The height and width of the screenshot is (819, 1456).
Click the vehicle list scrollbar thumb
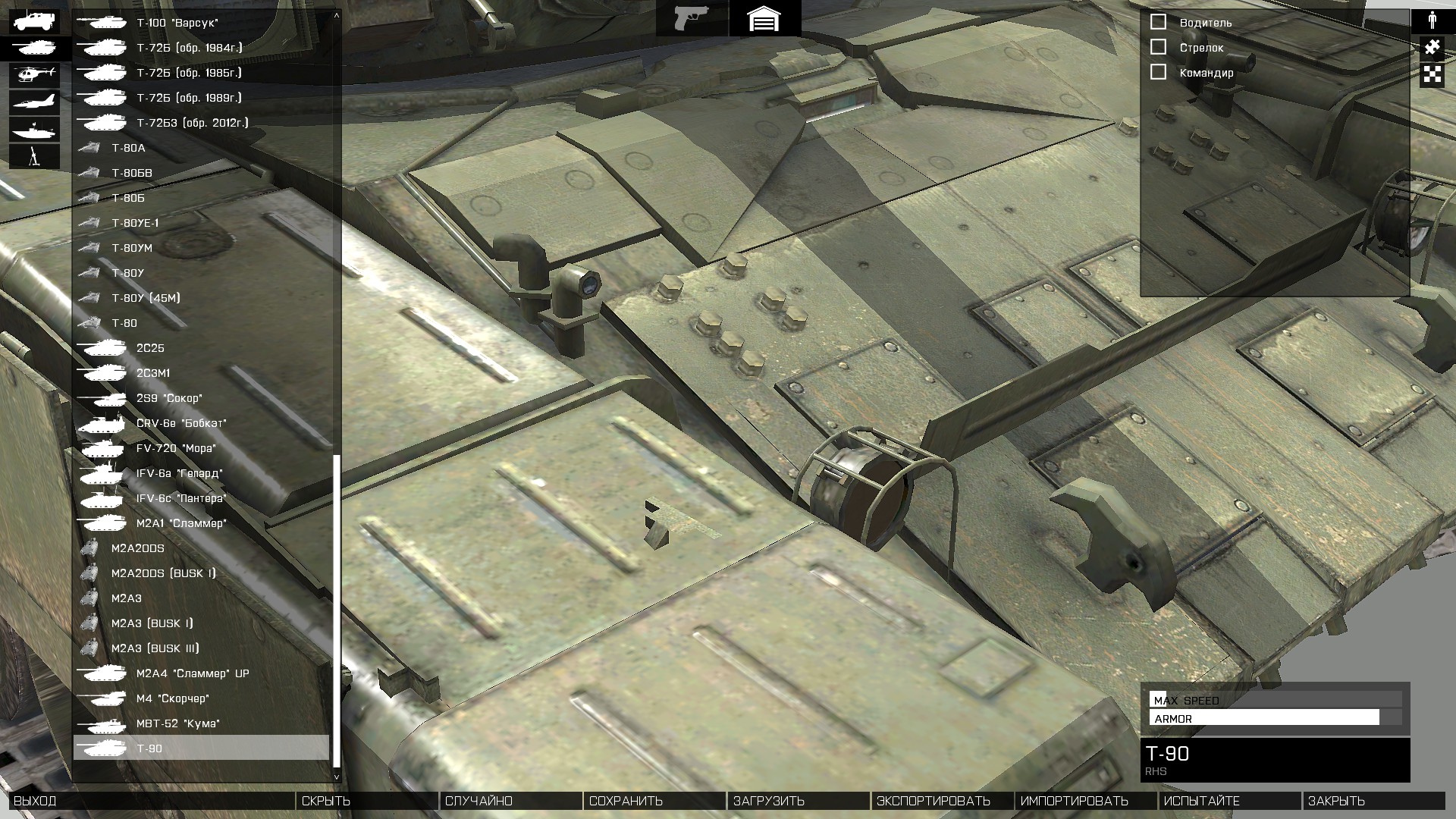pyautogui.click(x=337, y=610)
